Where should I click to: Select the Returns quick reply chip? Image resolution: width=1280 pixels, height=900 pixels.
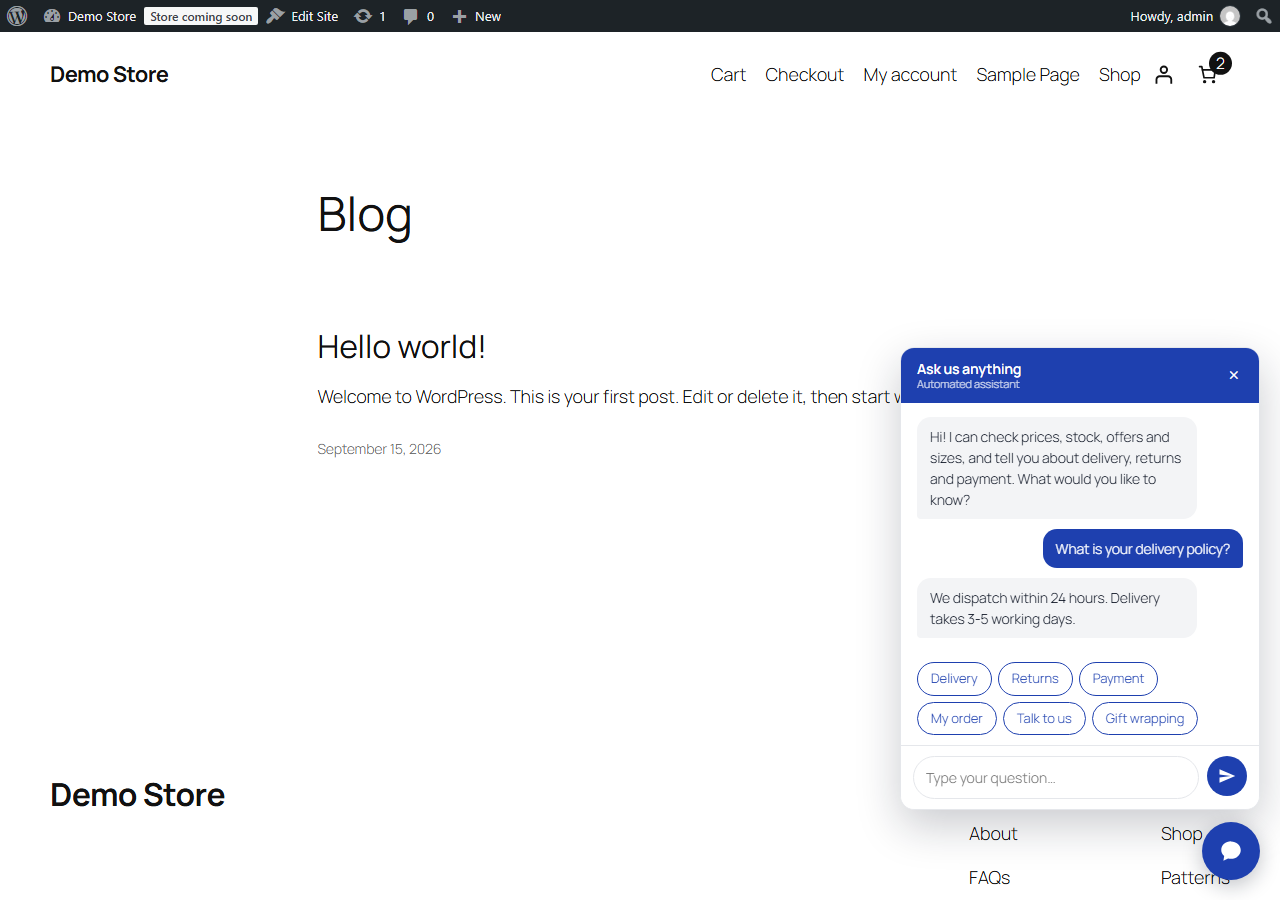[x=1035, y=679]
